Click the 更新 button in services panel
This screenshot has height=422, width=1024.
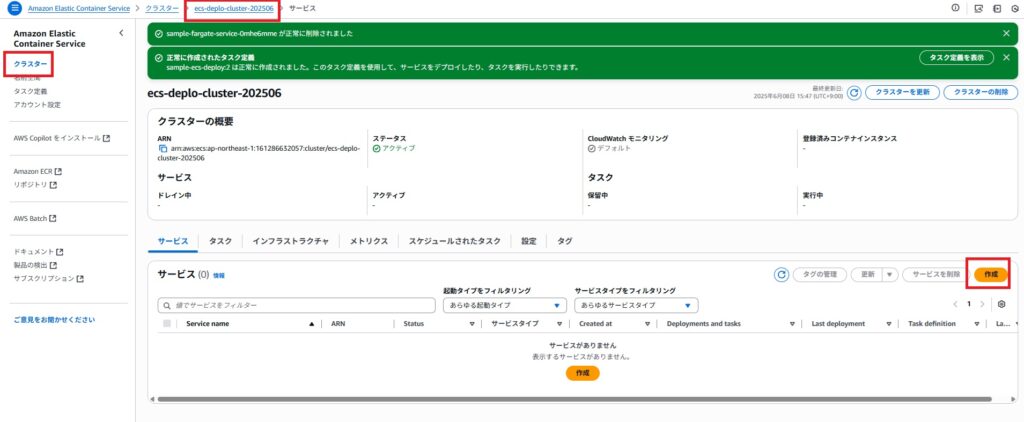tap(867, 275)
